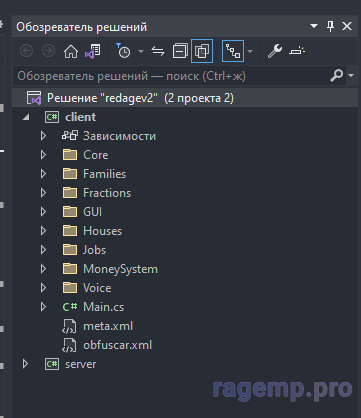
Task: Collapse the client project node
Action: point(26,117)
